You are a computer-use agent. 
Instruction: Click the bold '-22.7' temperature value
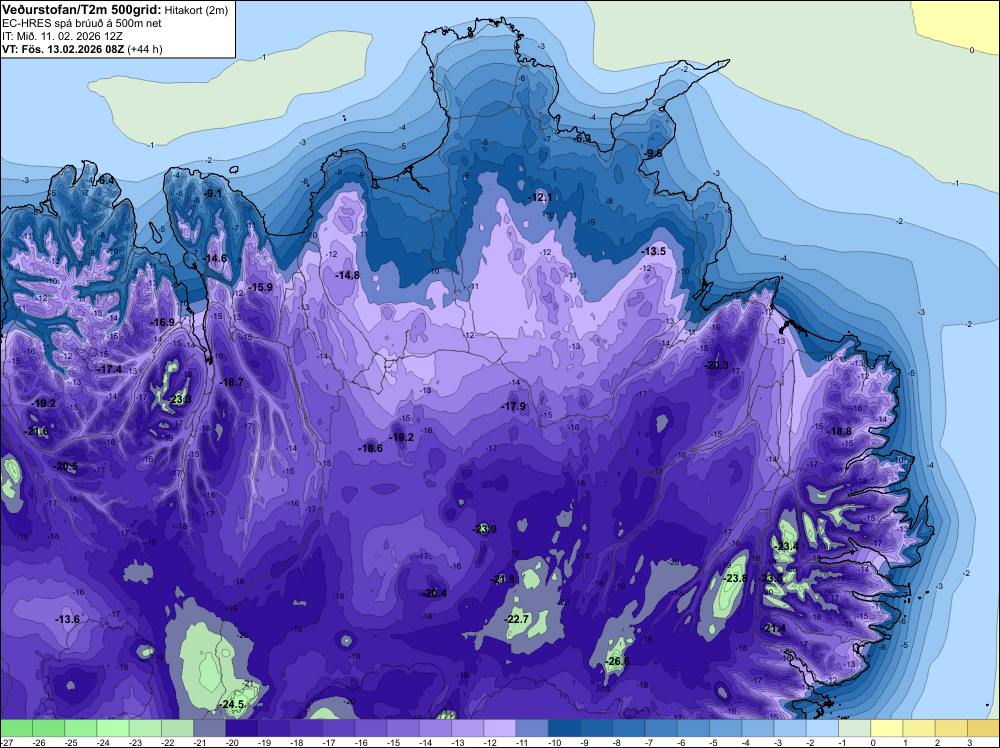tap(517, 619)
